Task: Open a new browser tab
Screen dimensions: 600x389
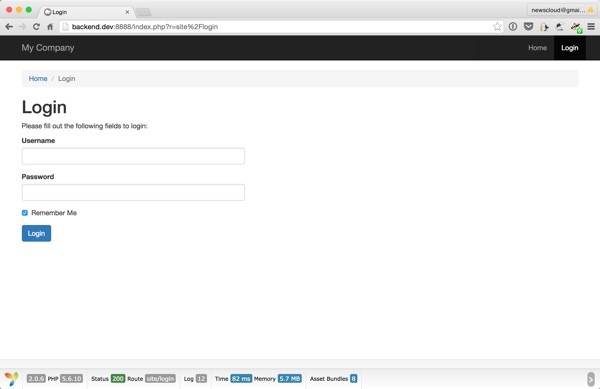Action: coord(143,13)
